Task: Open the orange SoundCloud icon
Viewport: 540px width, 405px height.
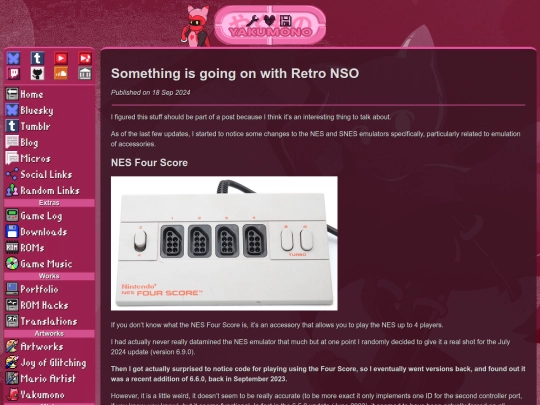Action: [x=61, y=73]
